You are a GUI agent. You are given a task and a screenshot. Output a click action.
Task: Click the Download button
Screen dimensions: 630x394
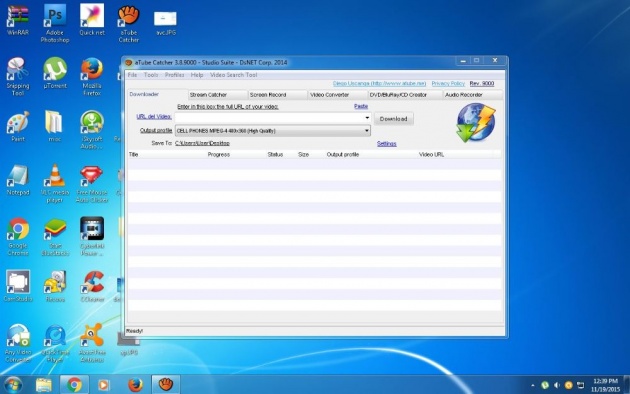pyautogui.click(x=393, y=119)
